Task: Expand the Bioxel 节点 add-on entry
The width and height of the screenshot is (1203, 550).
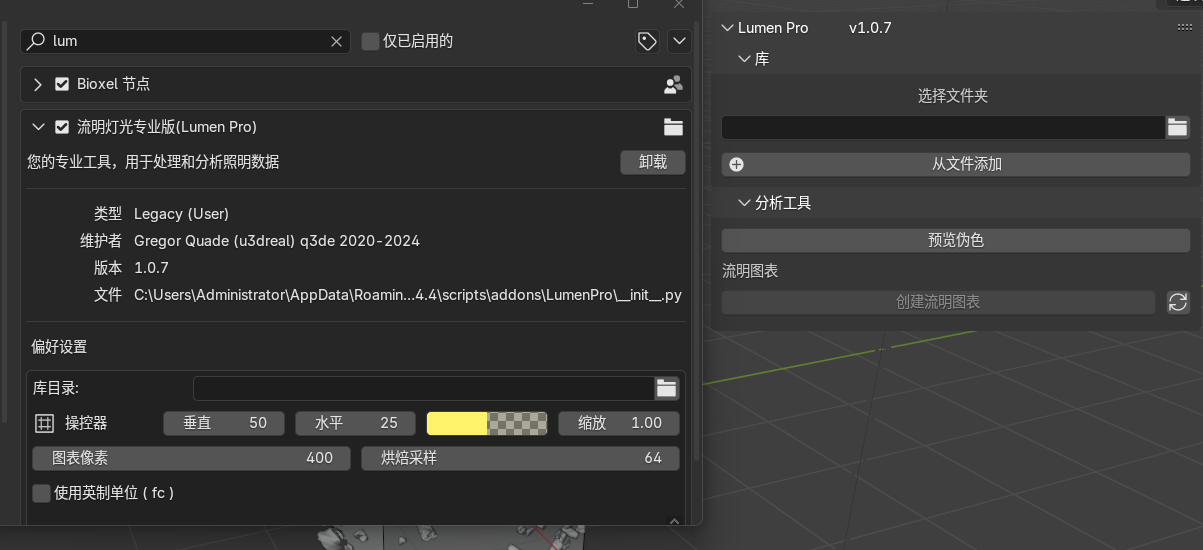Action: point(38,85)
